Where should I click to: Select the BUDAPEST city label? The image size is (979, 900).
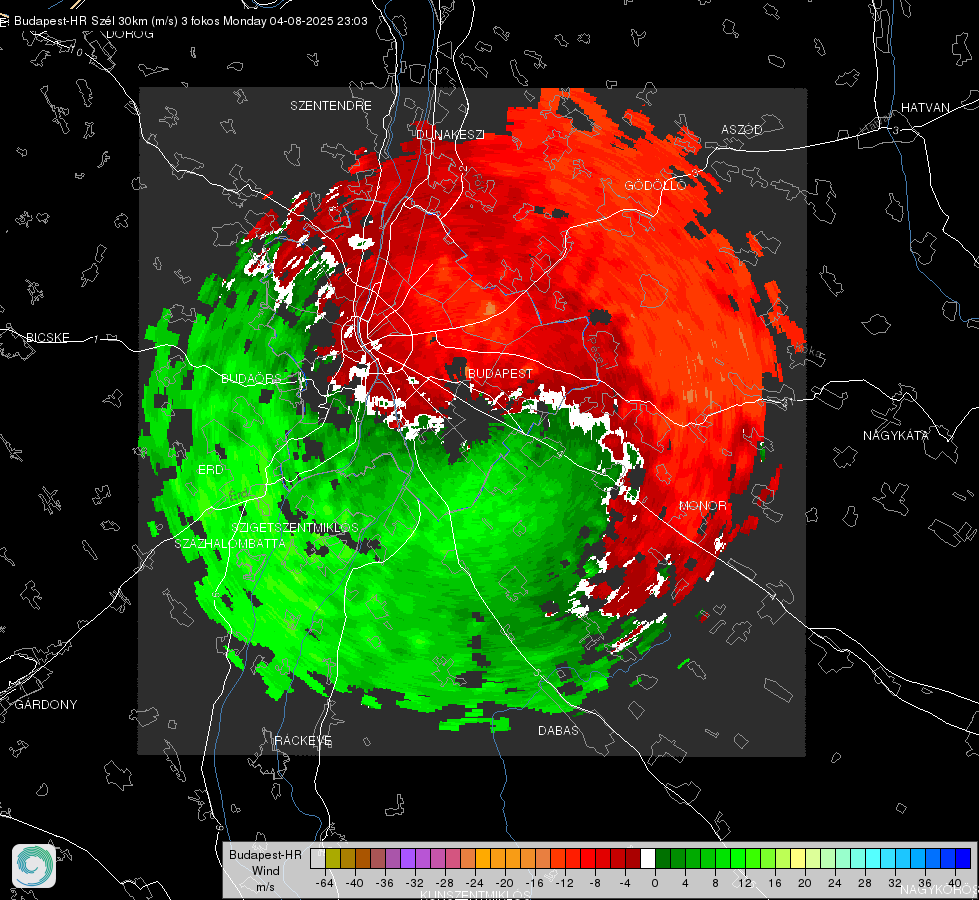[499, 373]
